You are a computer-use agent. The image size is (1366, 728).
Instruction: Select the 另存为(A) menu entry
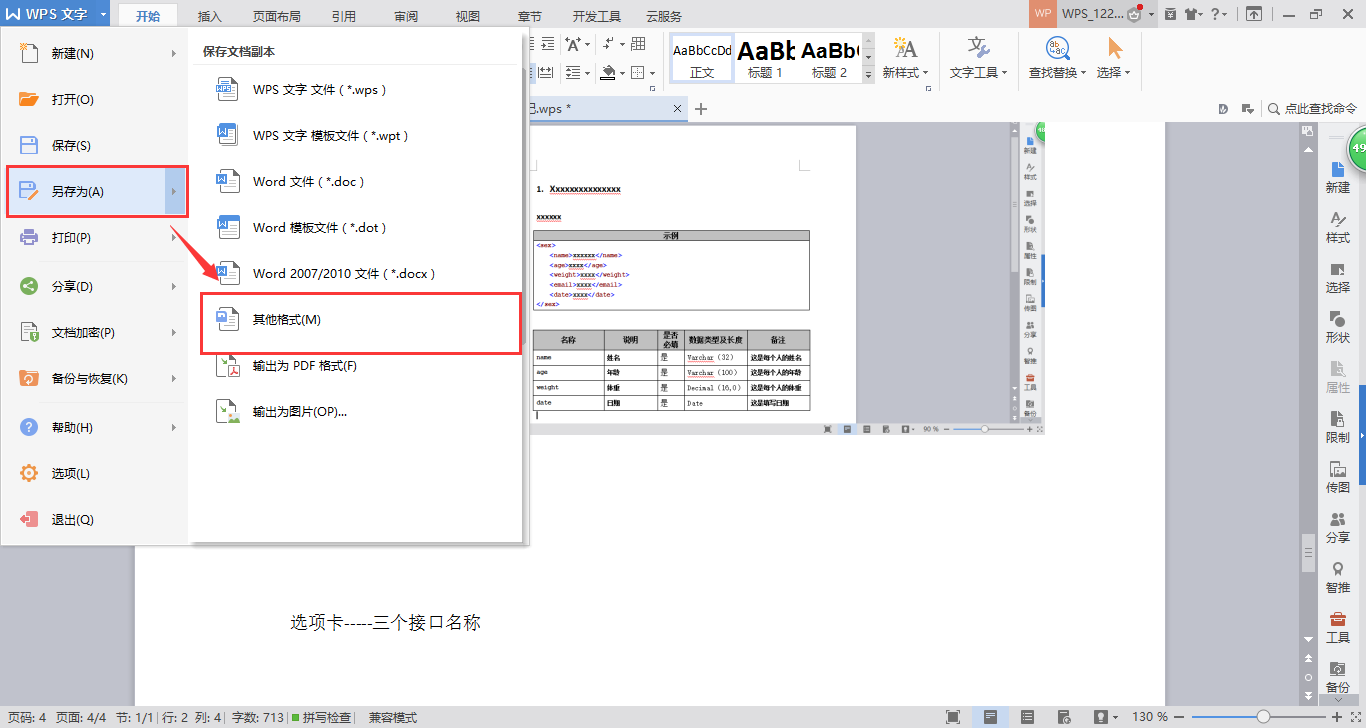tap(97, 192)
